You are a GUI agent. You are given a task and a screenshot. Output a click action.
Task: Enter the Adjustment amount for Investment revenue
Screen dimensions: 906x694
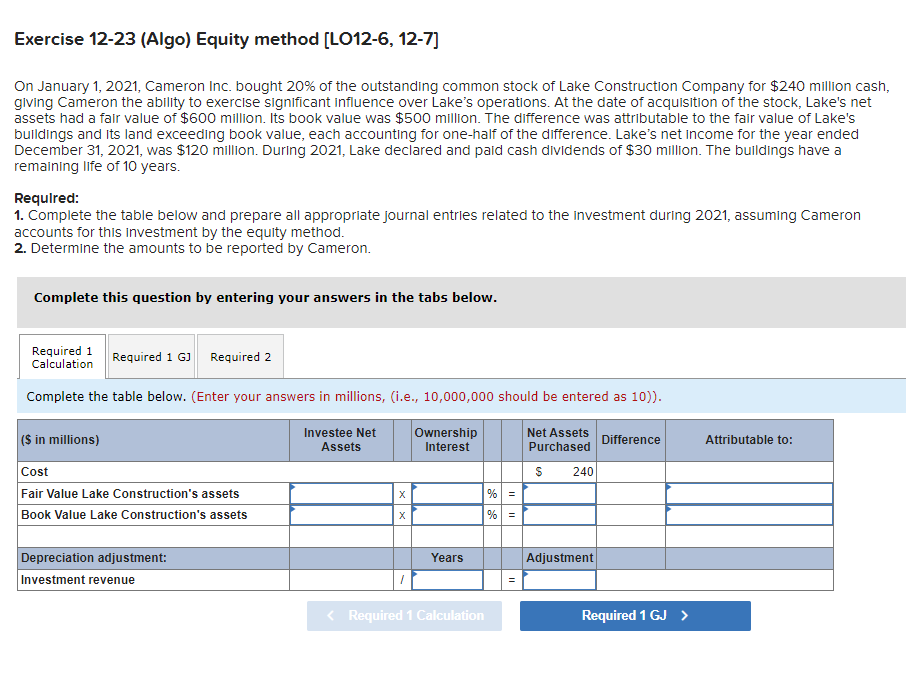(x=559, y=579)
